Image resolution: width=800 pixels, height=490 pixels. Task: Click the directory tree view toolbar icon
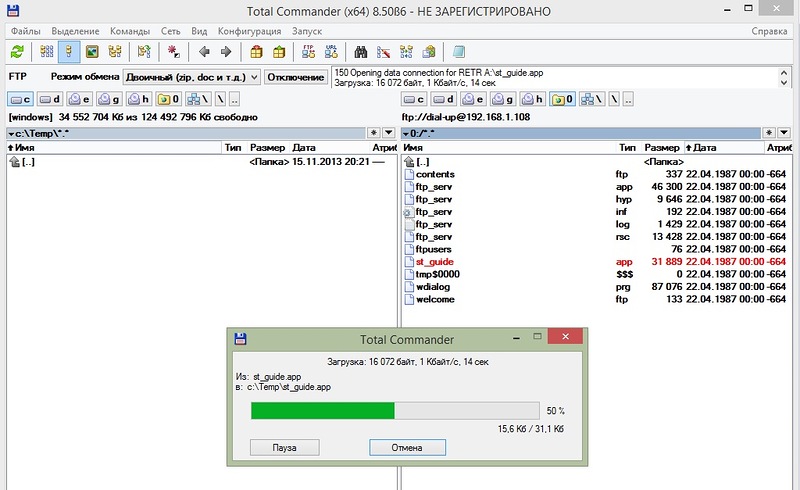[x=115, y=52]
